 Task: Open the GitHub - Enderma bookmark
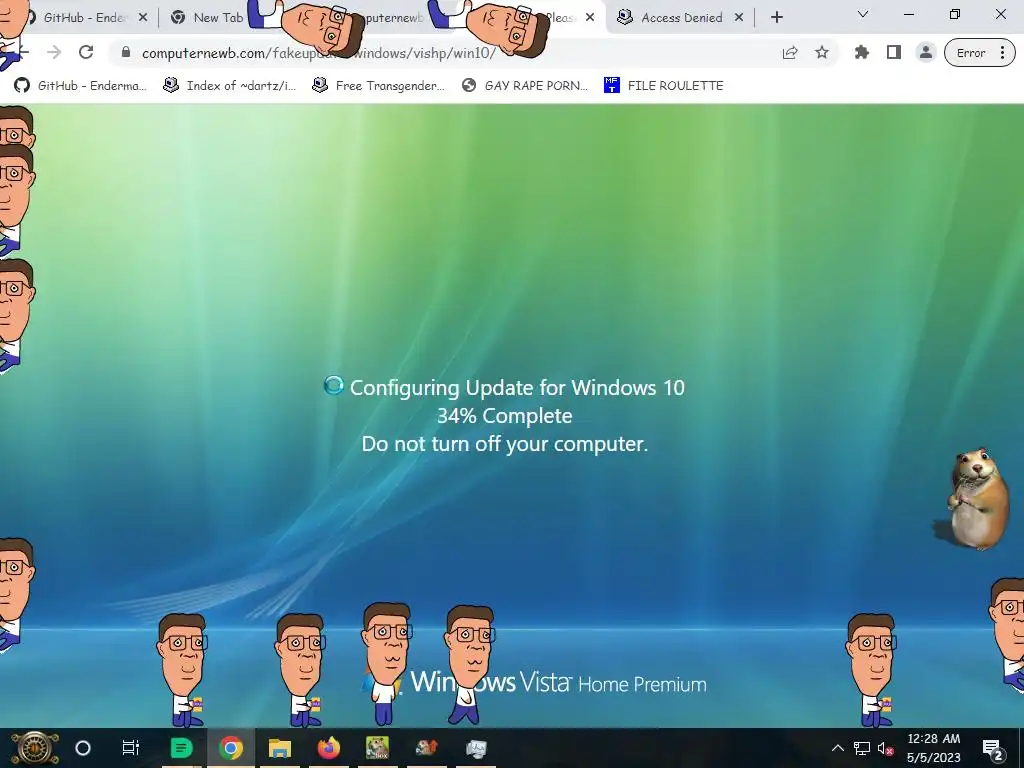click(x=80, y=86)
